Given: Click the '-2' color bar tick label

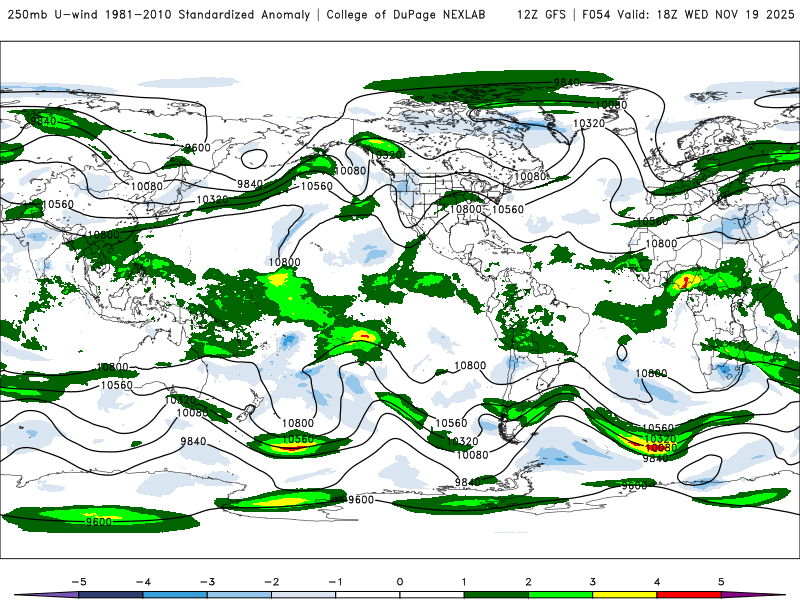Looking at the screenshot, I should point(271,582).
